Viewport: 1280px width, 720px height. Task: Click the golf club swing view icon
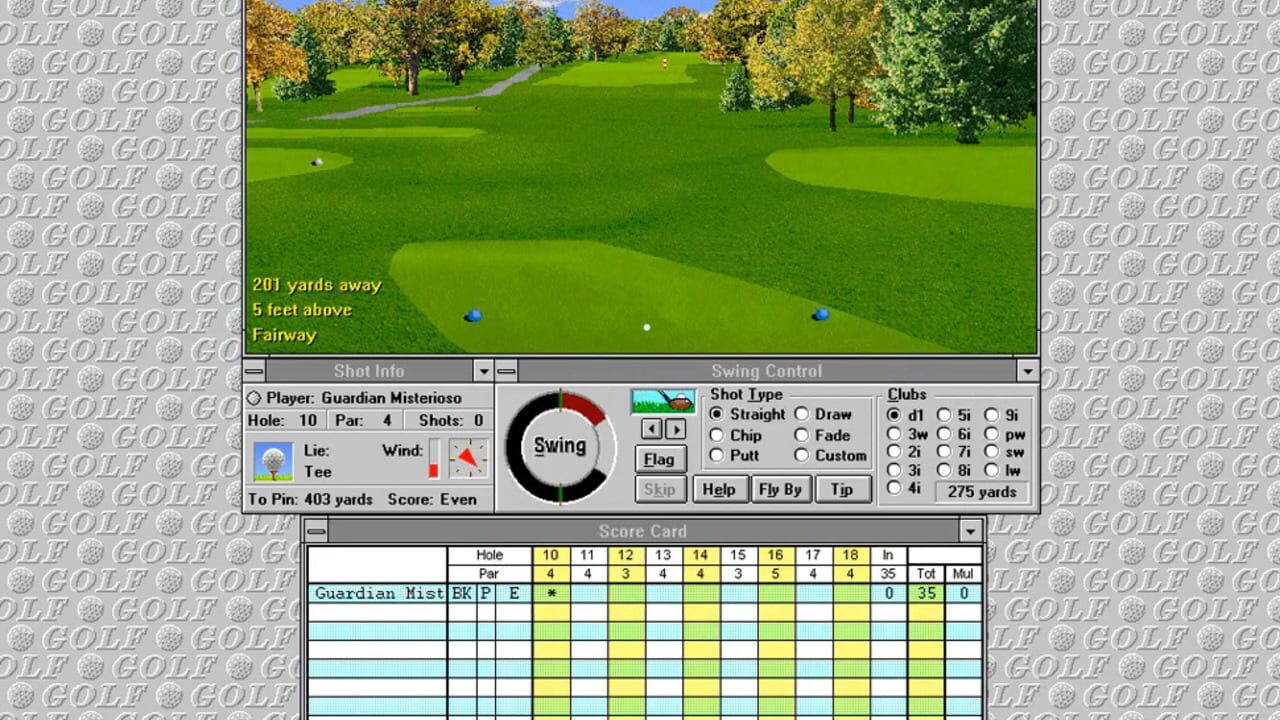[663, 401]
